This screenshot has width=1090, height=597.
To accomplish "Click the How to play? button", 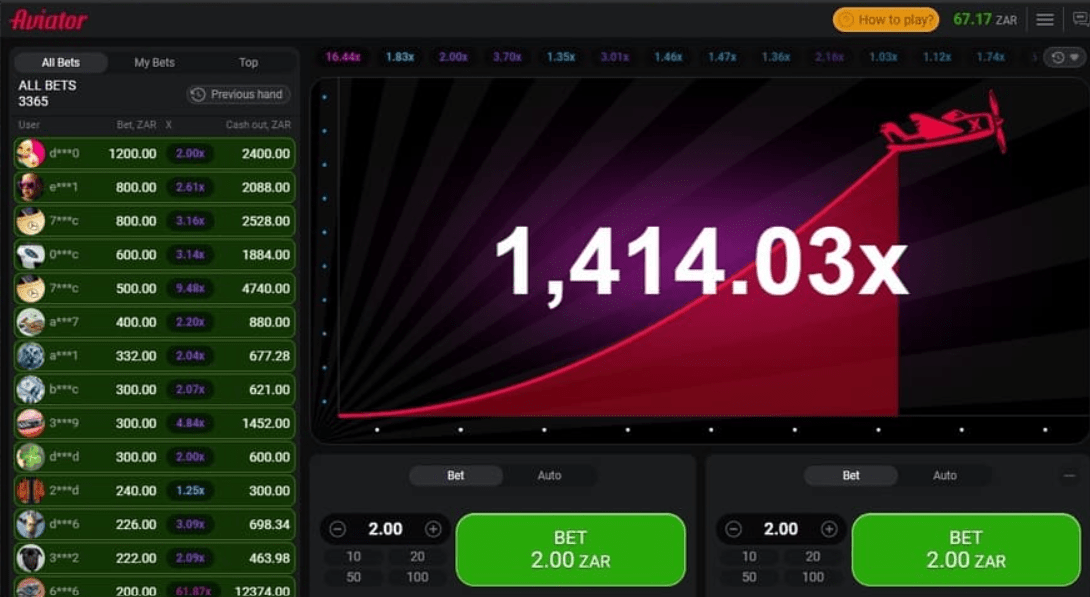I will pyautogui.click(x=886, y=19).
